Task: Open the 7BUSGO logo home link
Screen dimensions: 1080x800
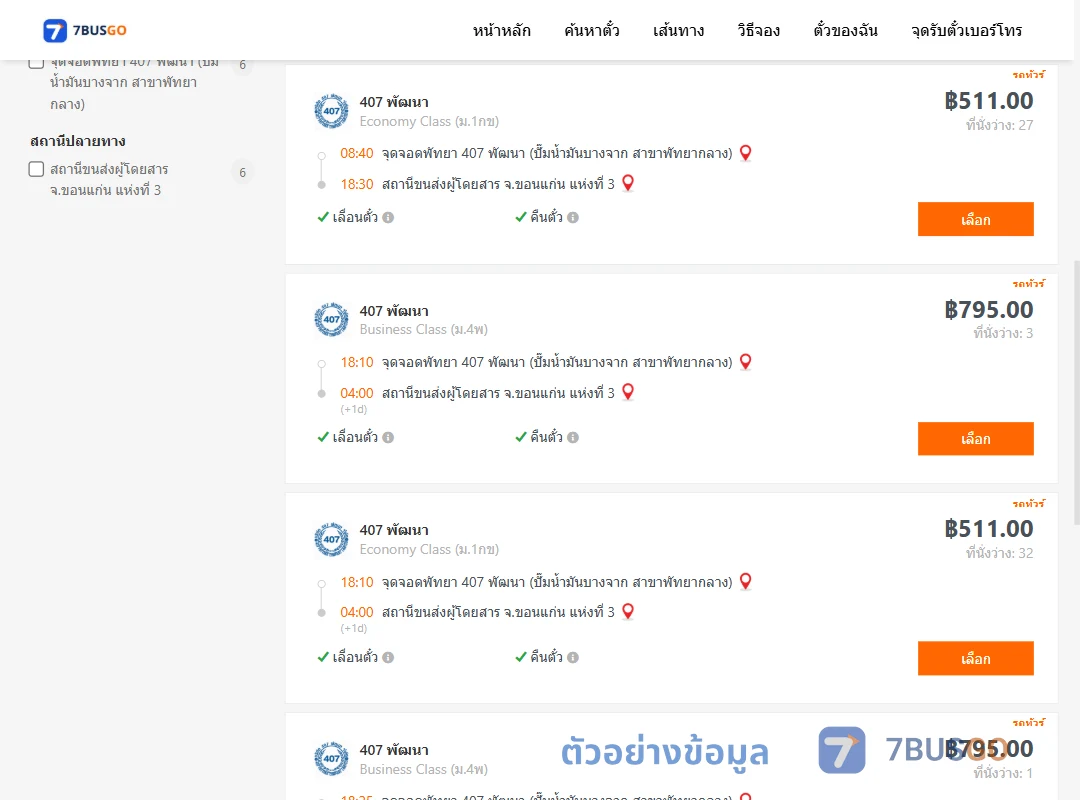Action: [85, 30]
